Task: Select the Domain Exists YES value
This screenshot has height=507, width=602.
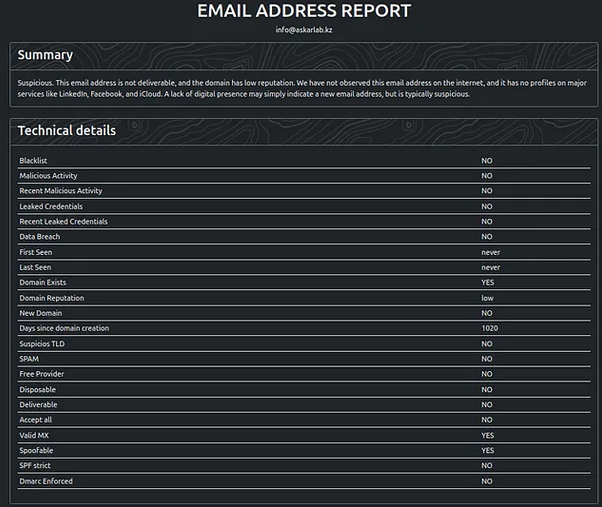Action: tap(487, 282)
